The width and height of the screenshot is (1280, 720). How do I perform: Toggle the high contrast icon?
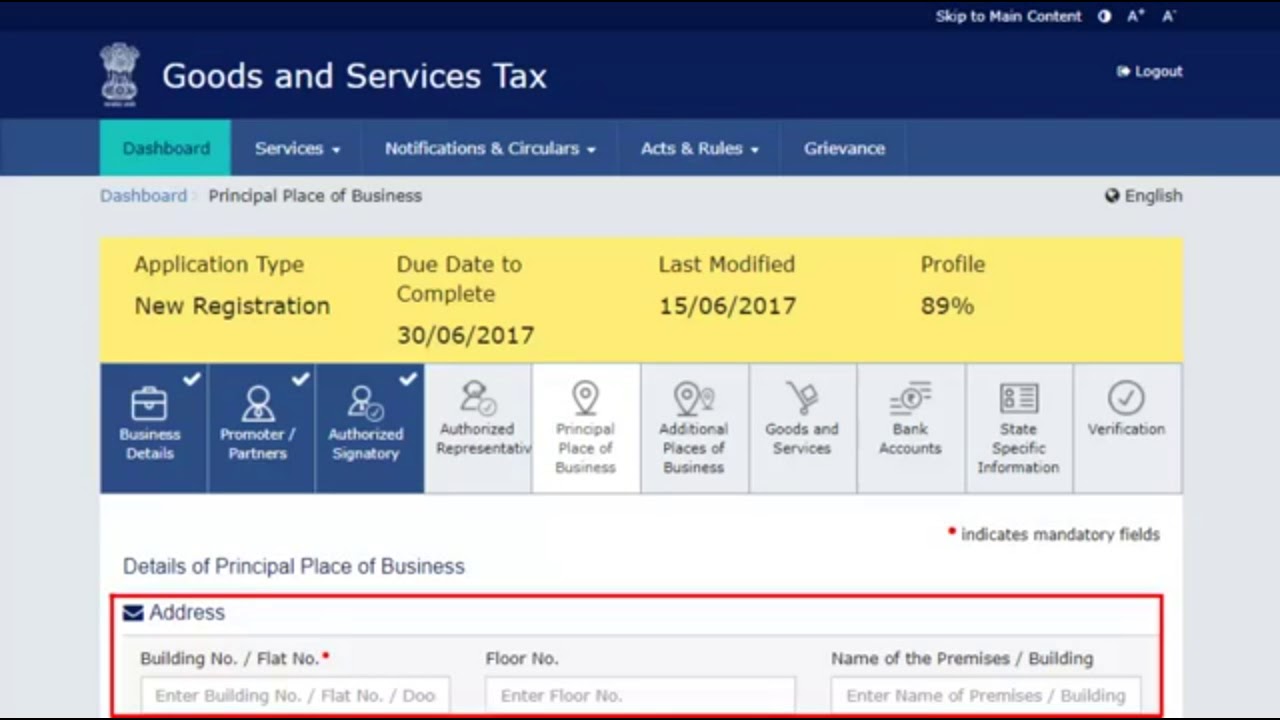[1104, 16]
